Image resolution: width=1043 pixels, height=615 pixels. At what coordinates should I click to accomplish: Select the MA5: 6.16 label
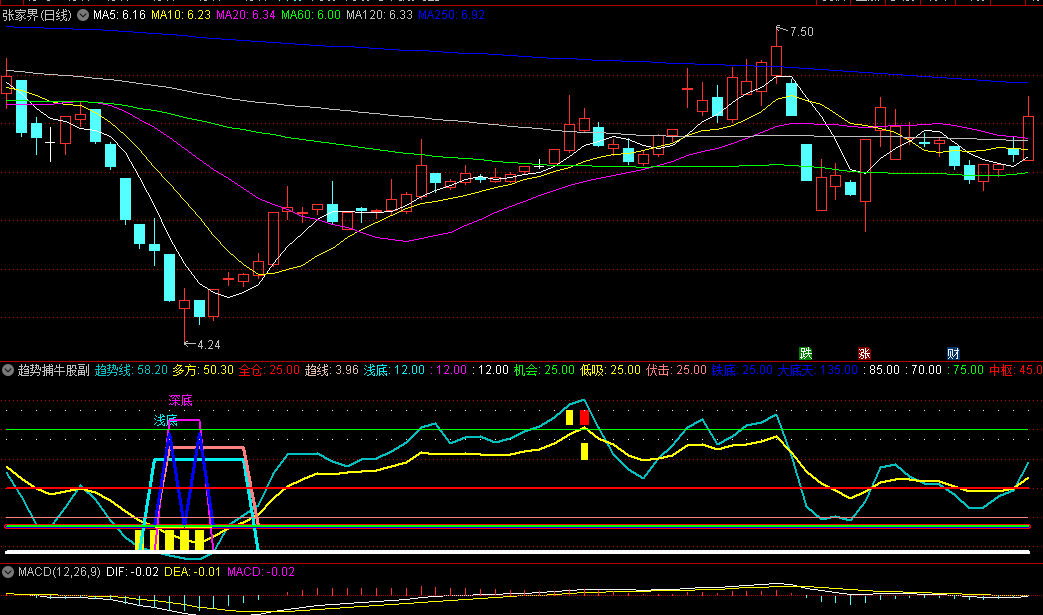(x=119, y=15)
